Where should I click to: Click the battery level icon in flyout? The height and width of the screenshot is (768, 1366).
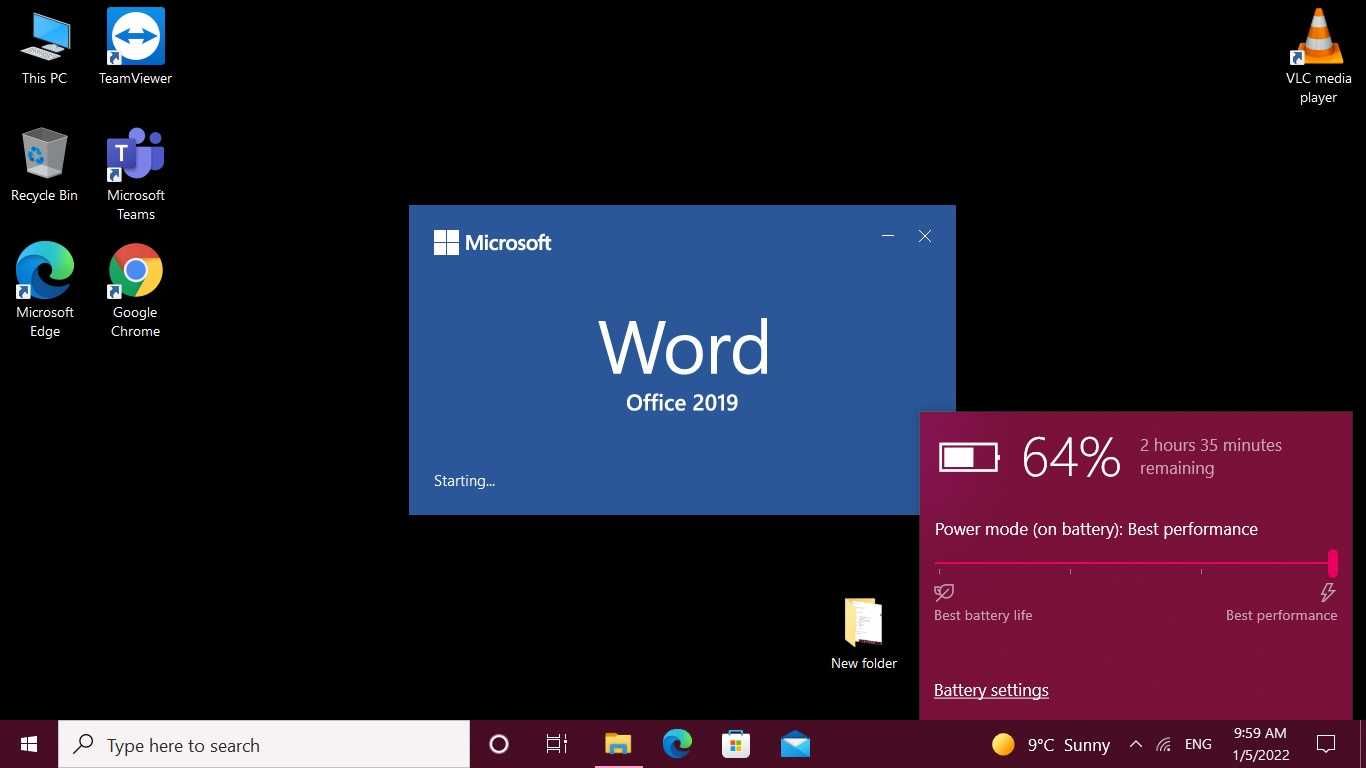(969, 457)
